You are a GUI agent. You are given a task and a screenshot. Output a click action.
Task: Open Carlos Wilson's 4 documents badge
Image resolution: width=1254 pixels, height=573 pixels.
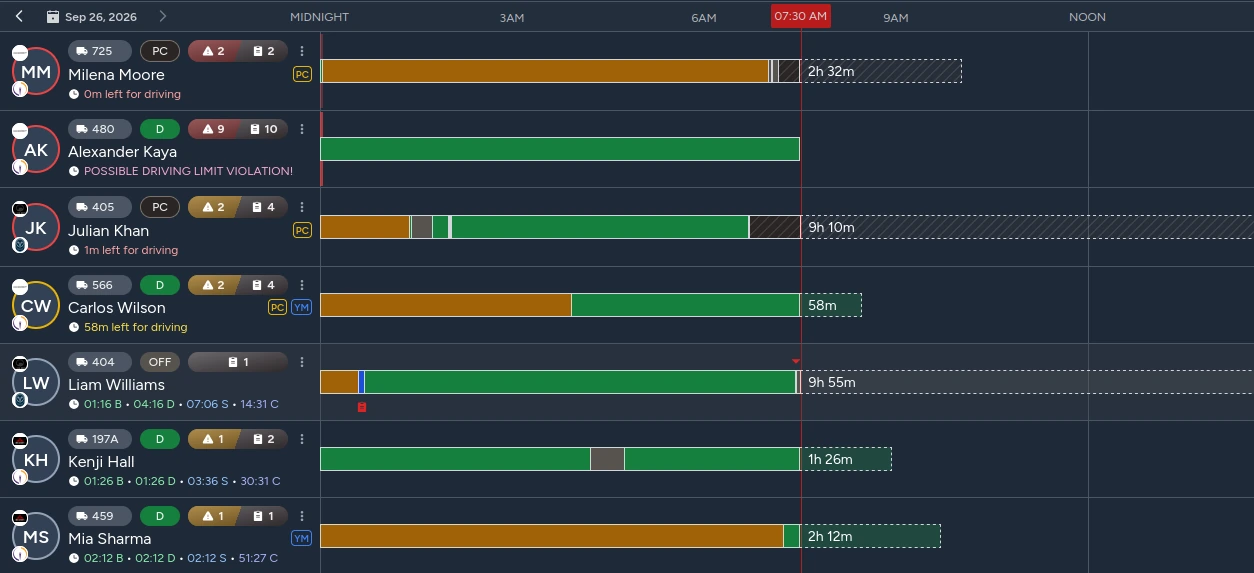pyautogui.click(x=263, y=285)
